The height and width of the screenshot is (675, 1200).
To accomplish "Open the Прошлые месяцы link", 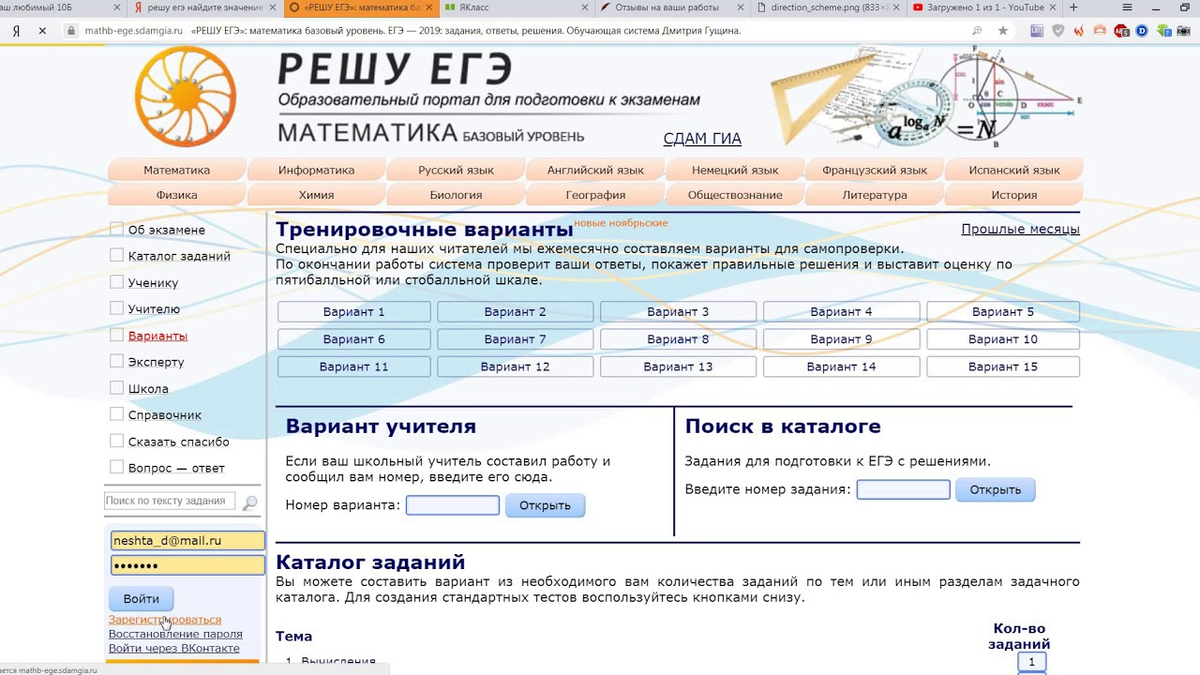I will click(1020, 229).
